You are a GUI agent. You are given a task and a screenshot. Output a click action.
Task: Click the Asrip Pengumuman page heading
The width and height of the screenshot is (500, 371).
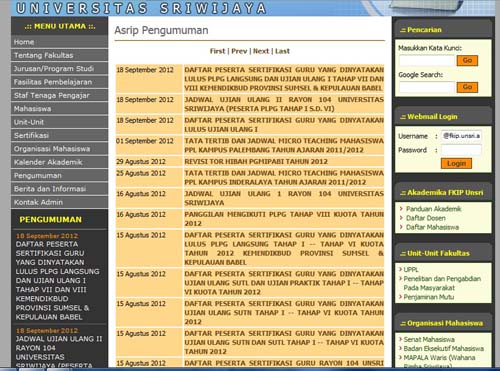tap(161, 30)
